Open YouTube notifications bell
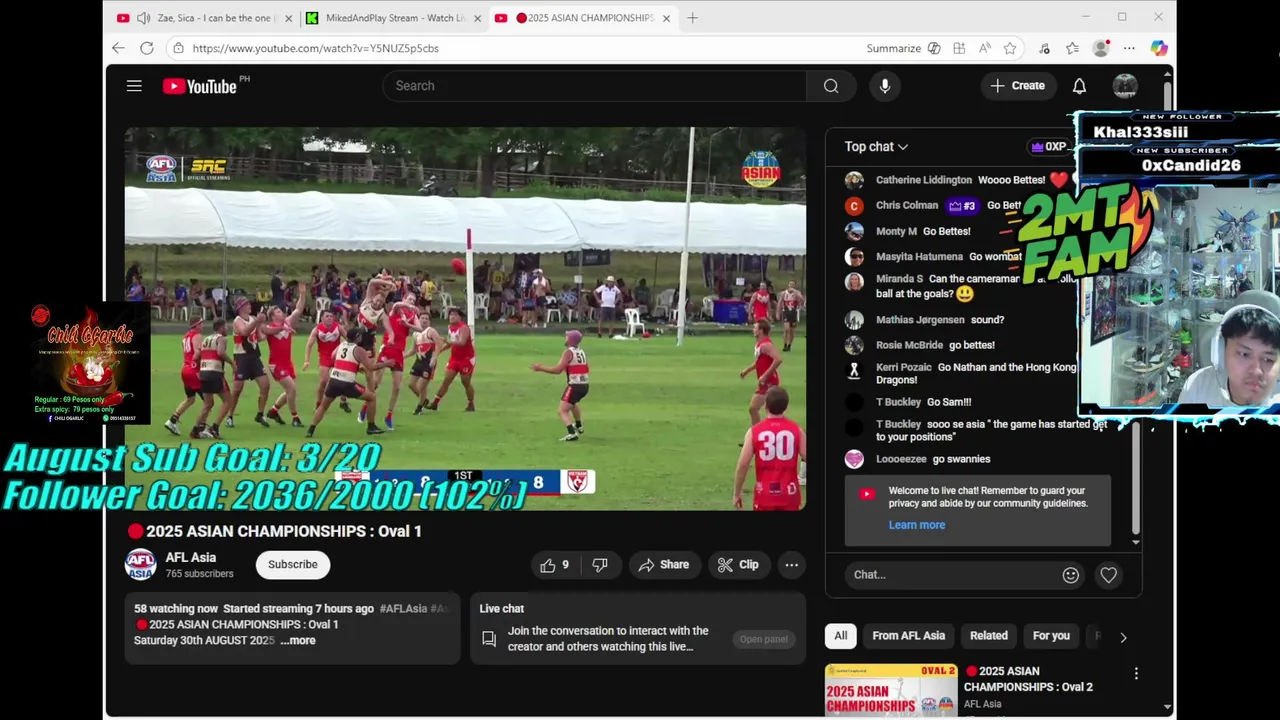The height and width of the screenshot is (720, 1280). tap(1079, 86)
